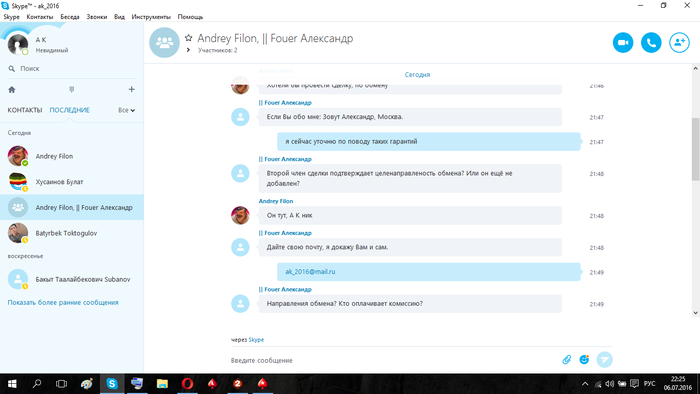Click the Невидимый status text
The height and width of the screenshot is (394, 700).
tap(52, 50)
